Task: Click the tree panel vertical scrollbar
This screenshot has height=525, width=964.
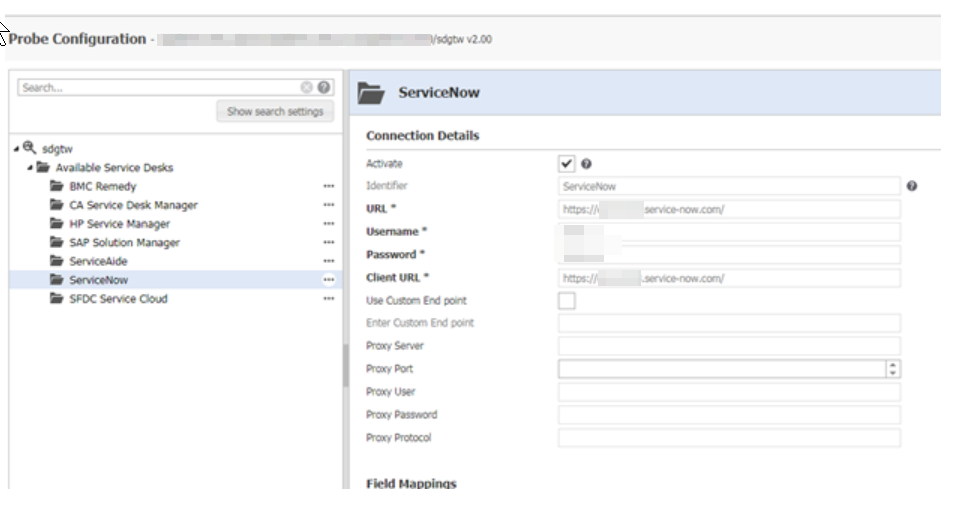Action: coord(345,360)
